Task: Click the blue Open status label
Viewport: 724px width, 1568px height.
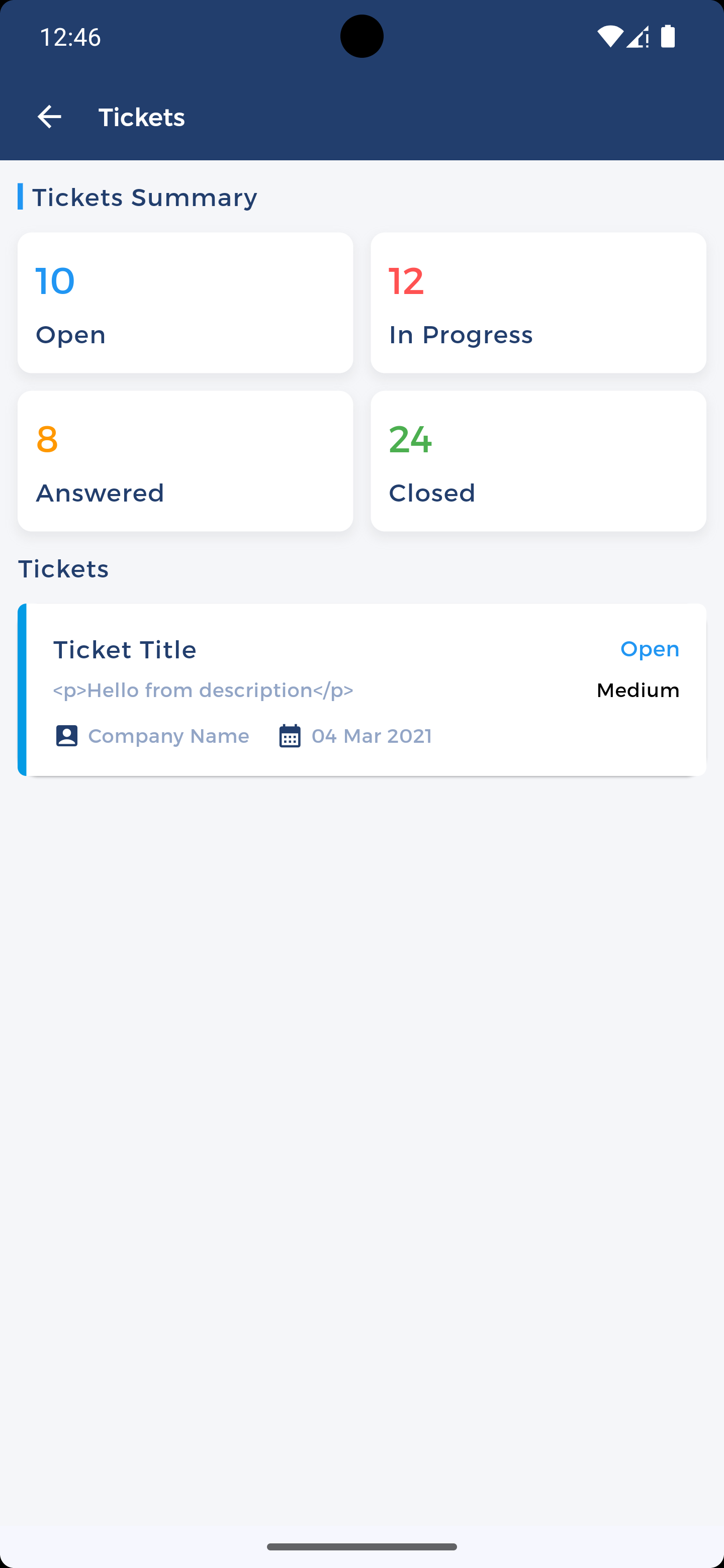Action: (650, 649)
